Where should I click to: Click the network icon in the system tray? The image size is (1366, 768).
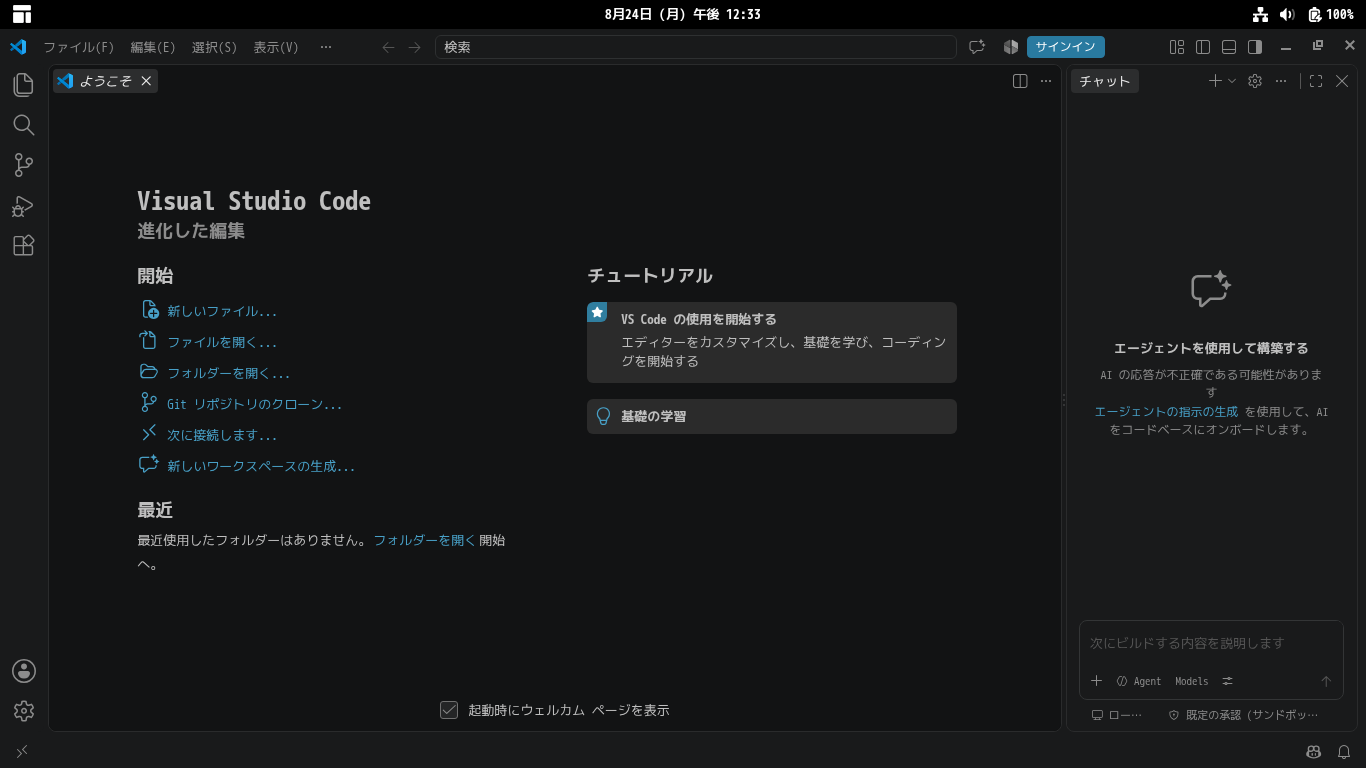click(1260, 14)
